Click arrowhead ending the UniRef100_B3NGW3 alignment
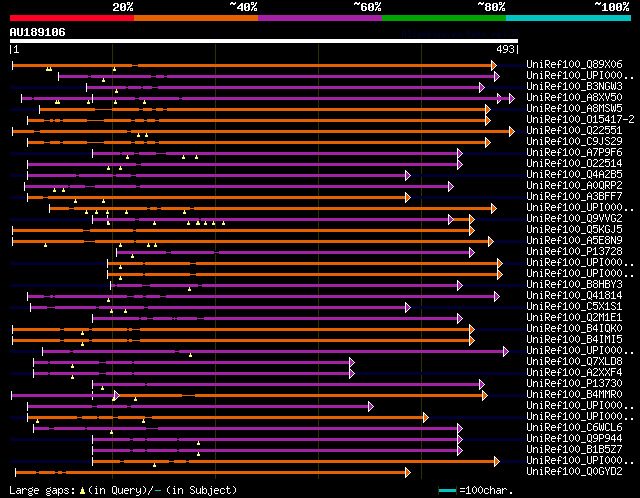Screen dimensions: 640x498 click(x=482, y=87)
